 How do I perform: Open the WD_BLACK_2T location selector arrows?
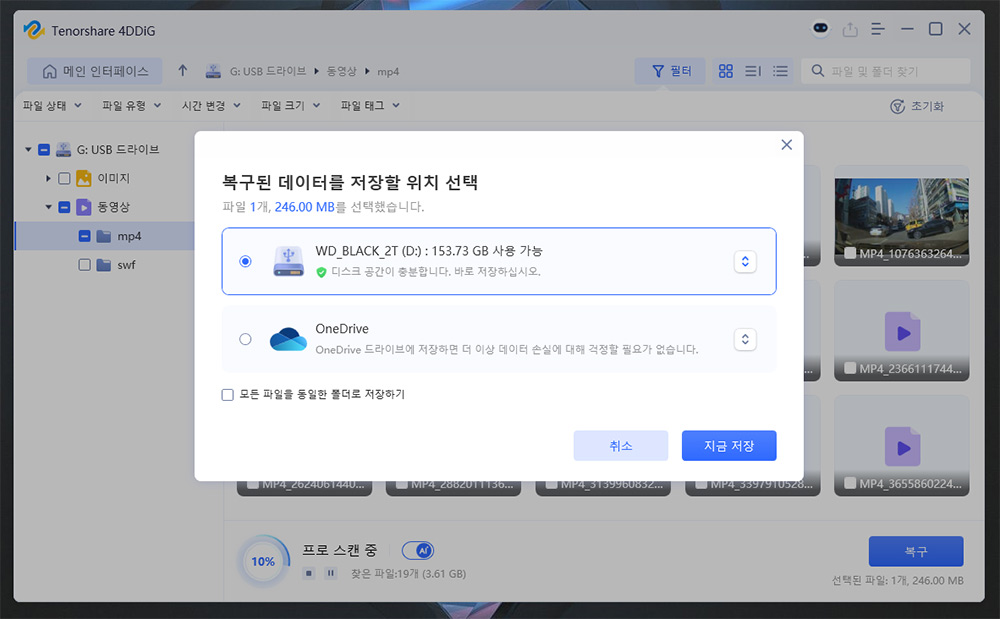tap(745, 261)
